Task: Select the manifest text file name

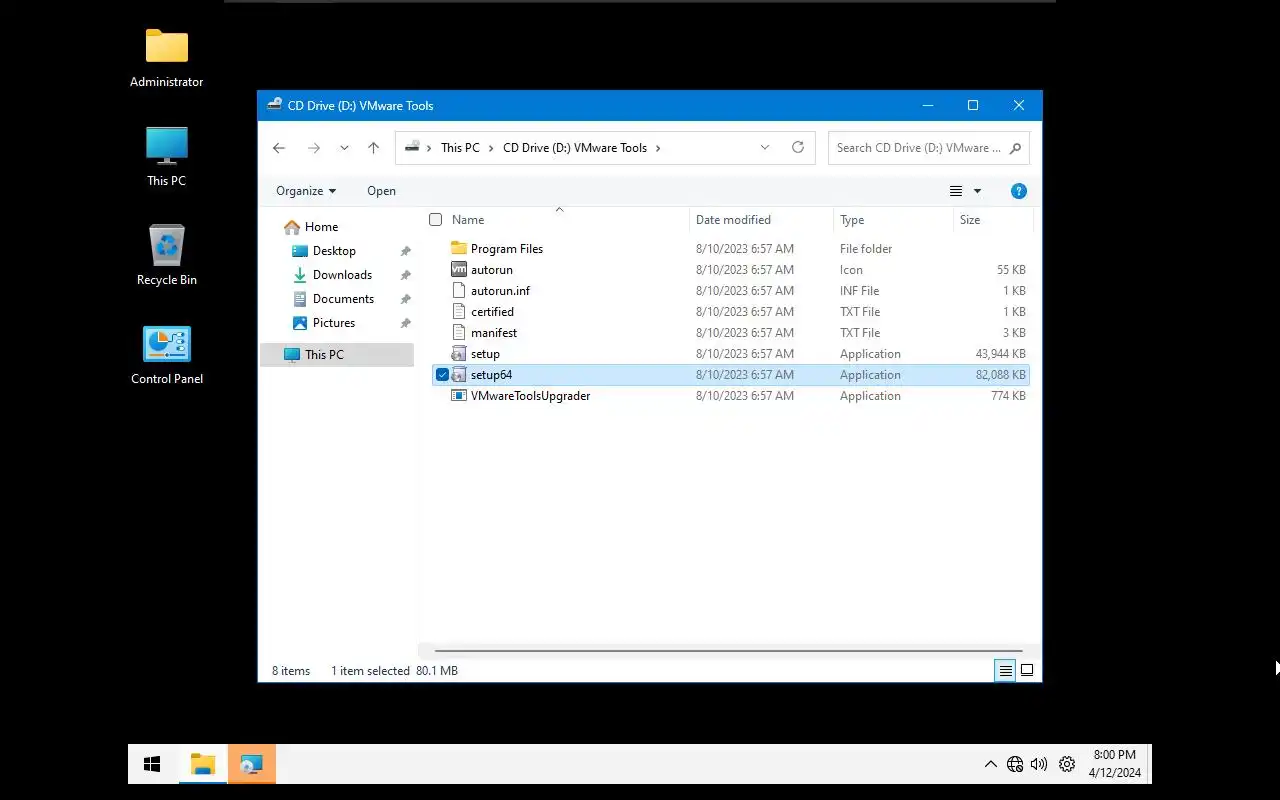Action: [x=494, y=333]
